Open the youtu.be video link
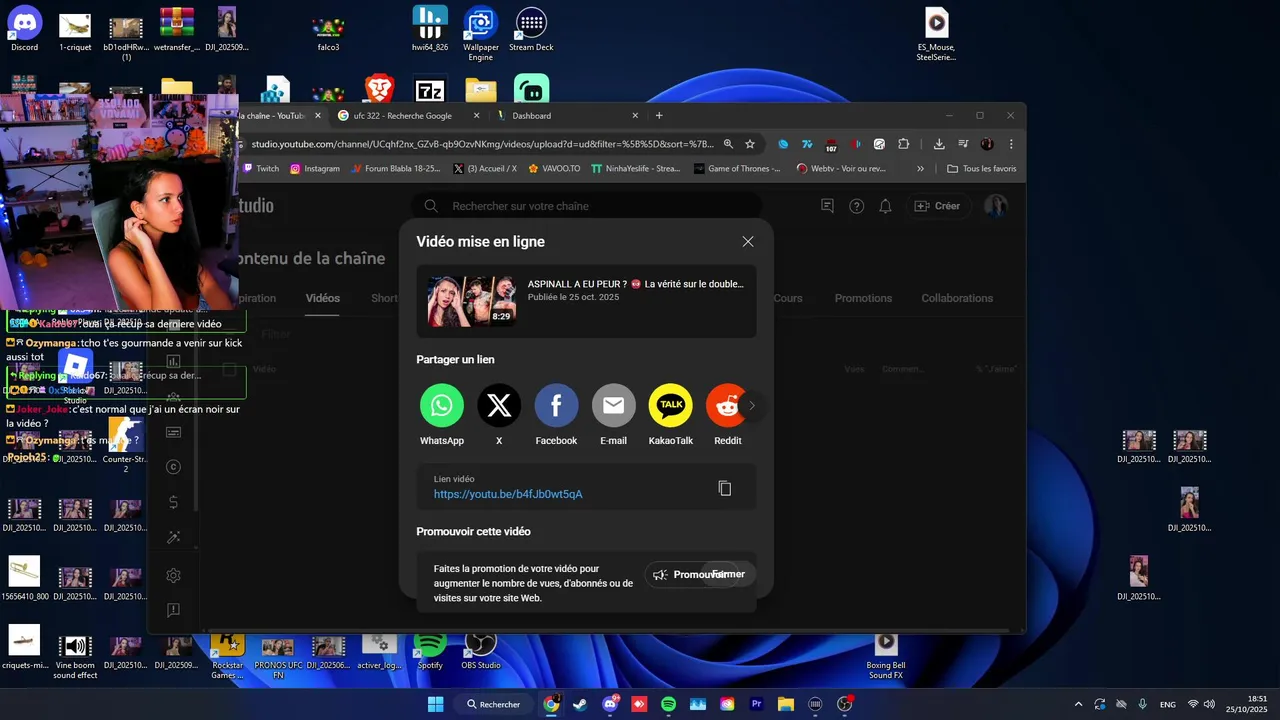 click(x=508, y=494)
